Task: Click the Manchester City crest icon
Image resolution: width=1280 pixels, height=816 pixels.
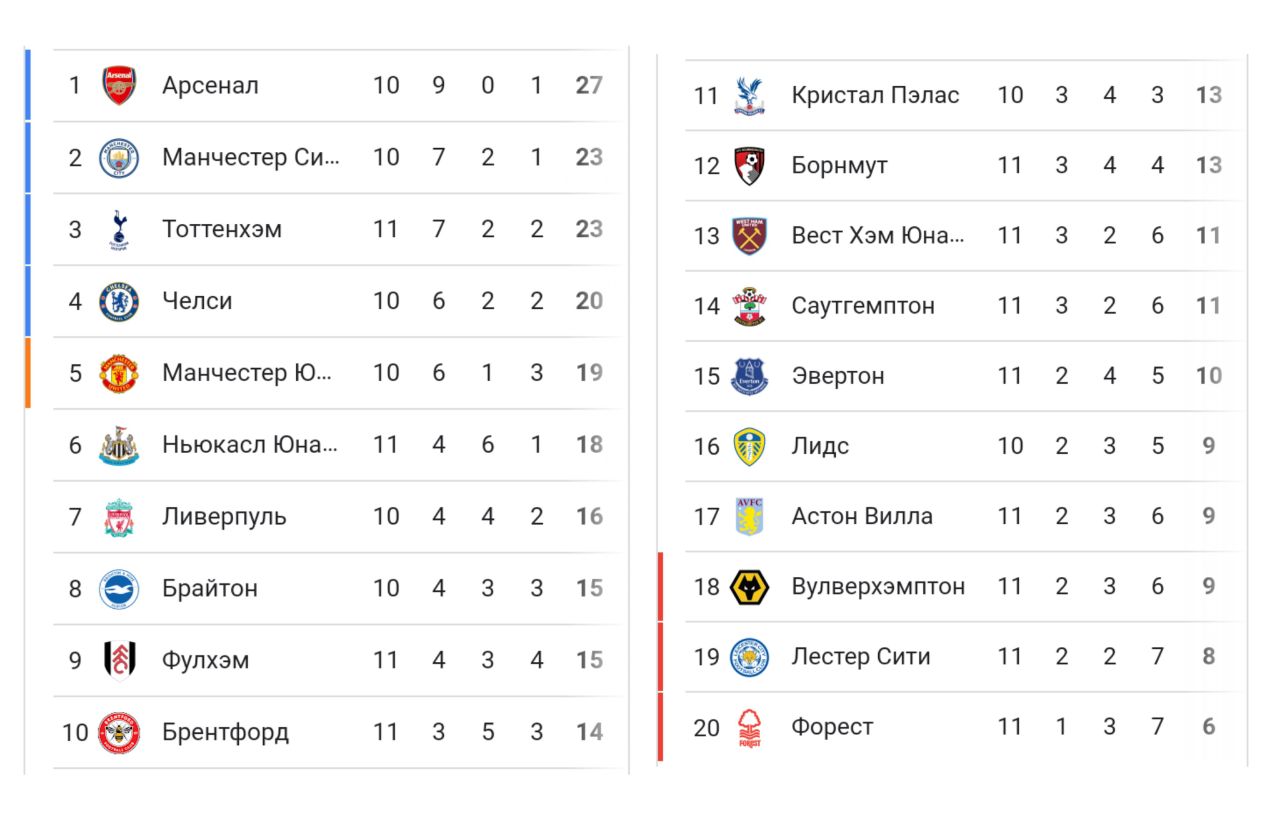Action: [119, 158]
